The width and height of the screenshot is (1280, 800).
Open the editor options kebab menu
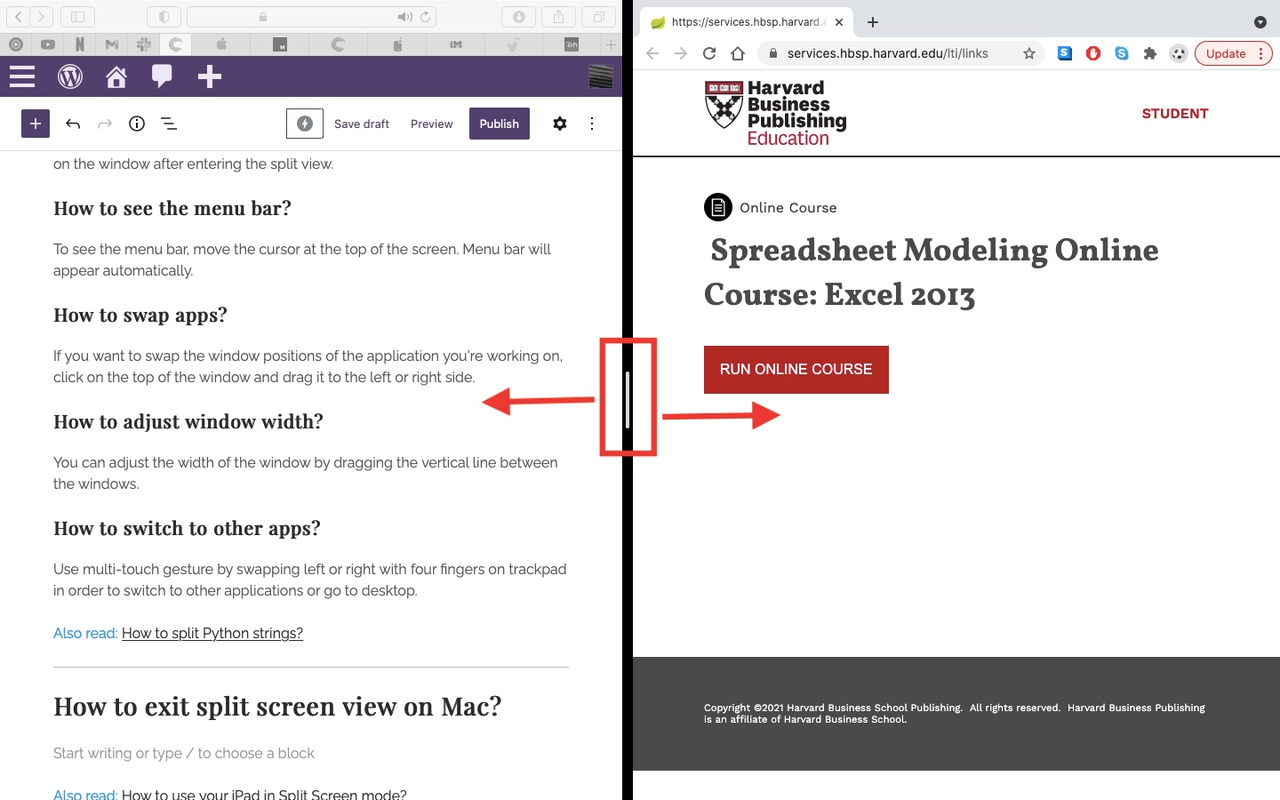[x=592, y=123]
